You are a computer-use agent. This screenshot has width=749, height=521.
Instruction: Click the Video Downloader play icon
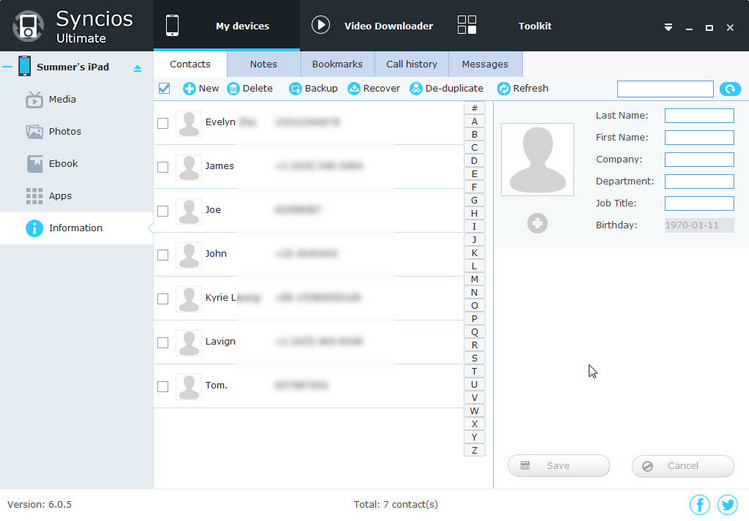click(x=321, y=25)
